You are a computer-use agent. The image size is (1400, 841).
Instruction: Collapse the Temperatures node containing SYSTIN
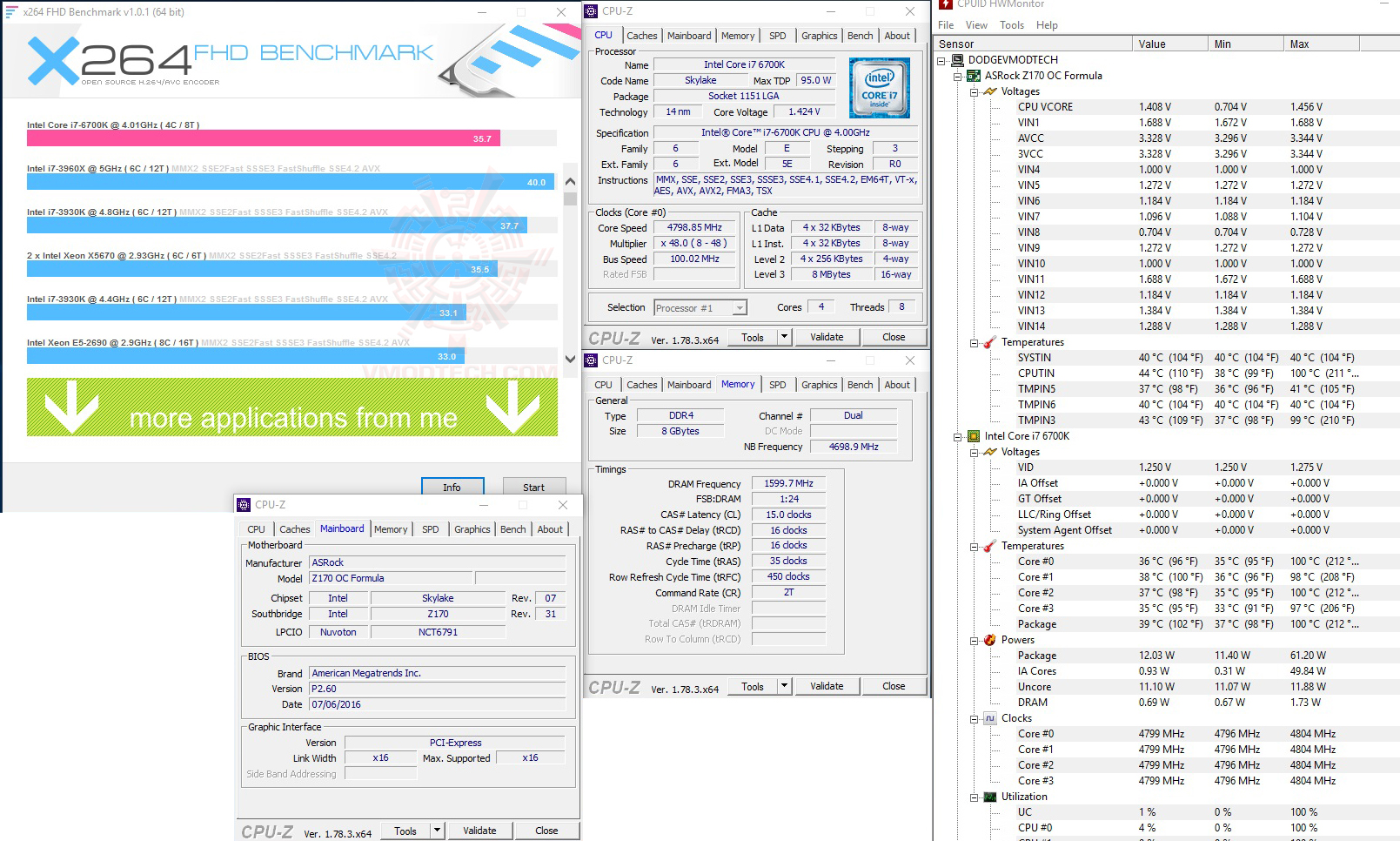[975, 342]
